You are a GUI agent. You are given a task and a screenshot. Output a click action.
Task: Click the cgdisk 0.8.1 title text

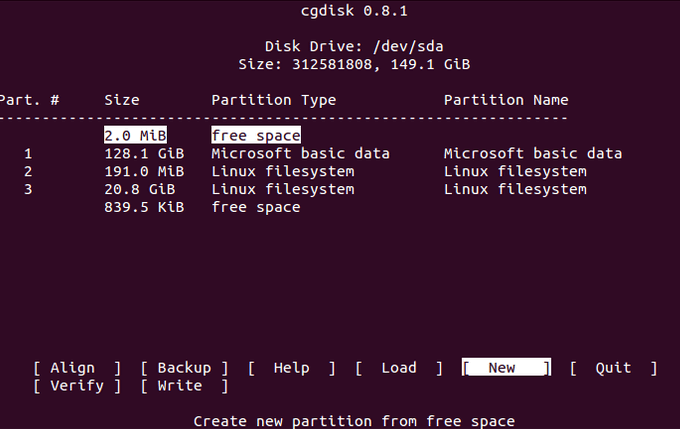pyautogui.click(x=340, y=11)
